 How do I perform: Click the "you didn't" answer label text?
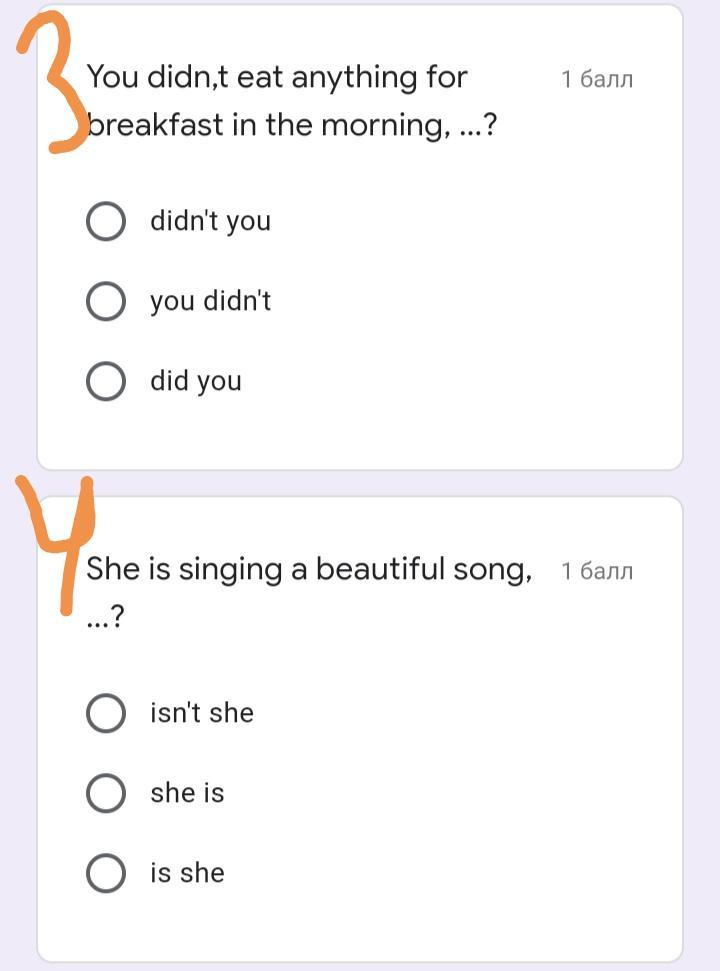(210, 302)
